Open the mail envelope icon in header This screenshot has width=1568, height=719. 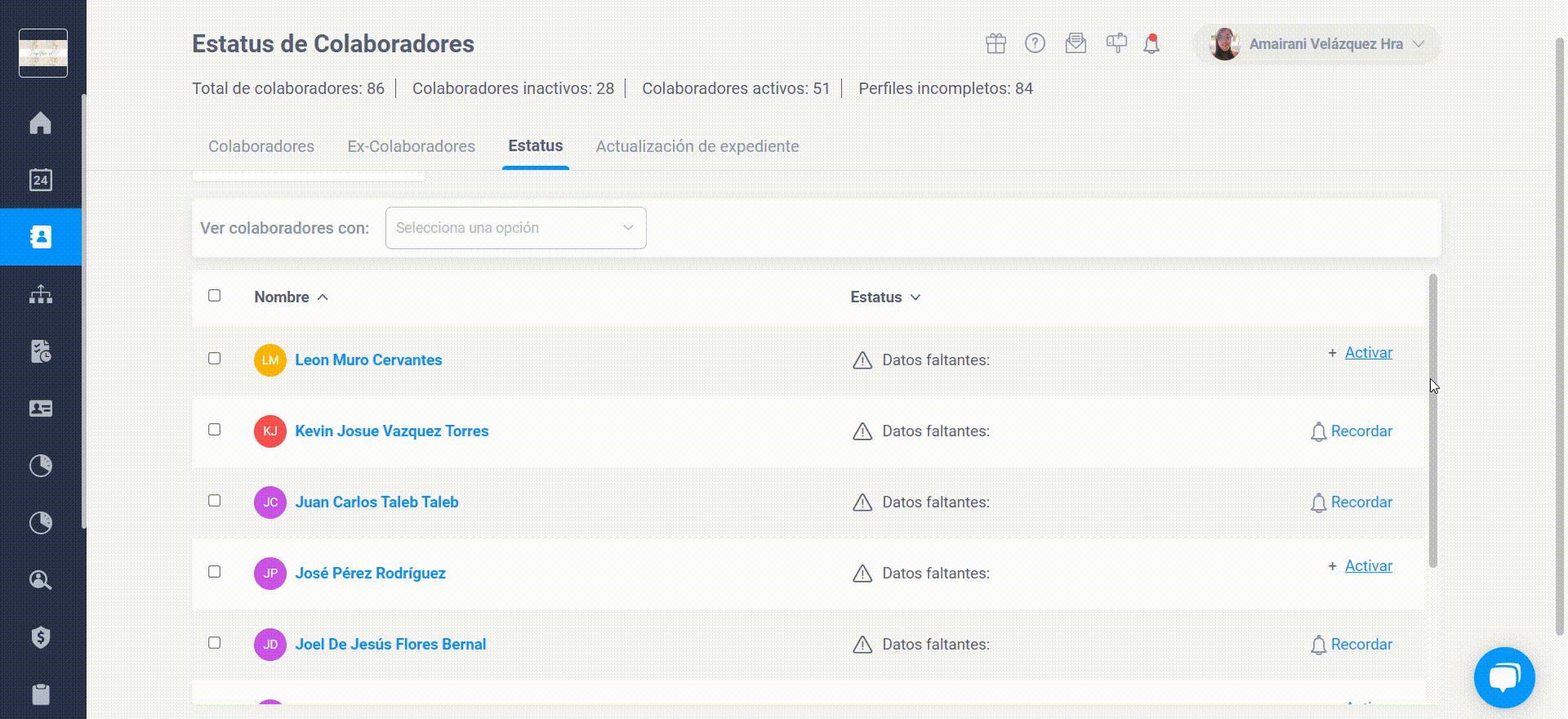pyautogui.click(x=1076, y=43)
